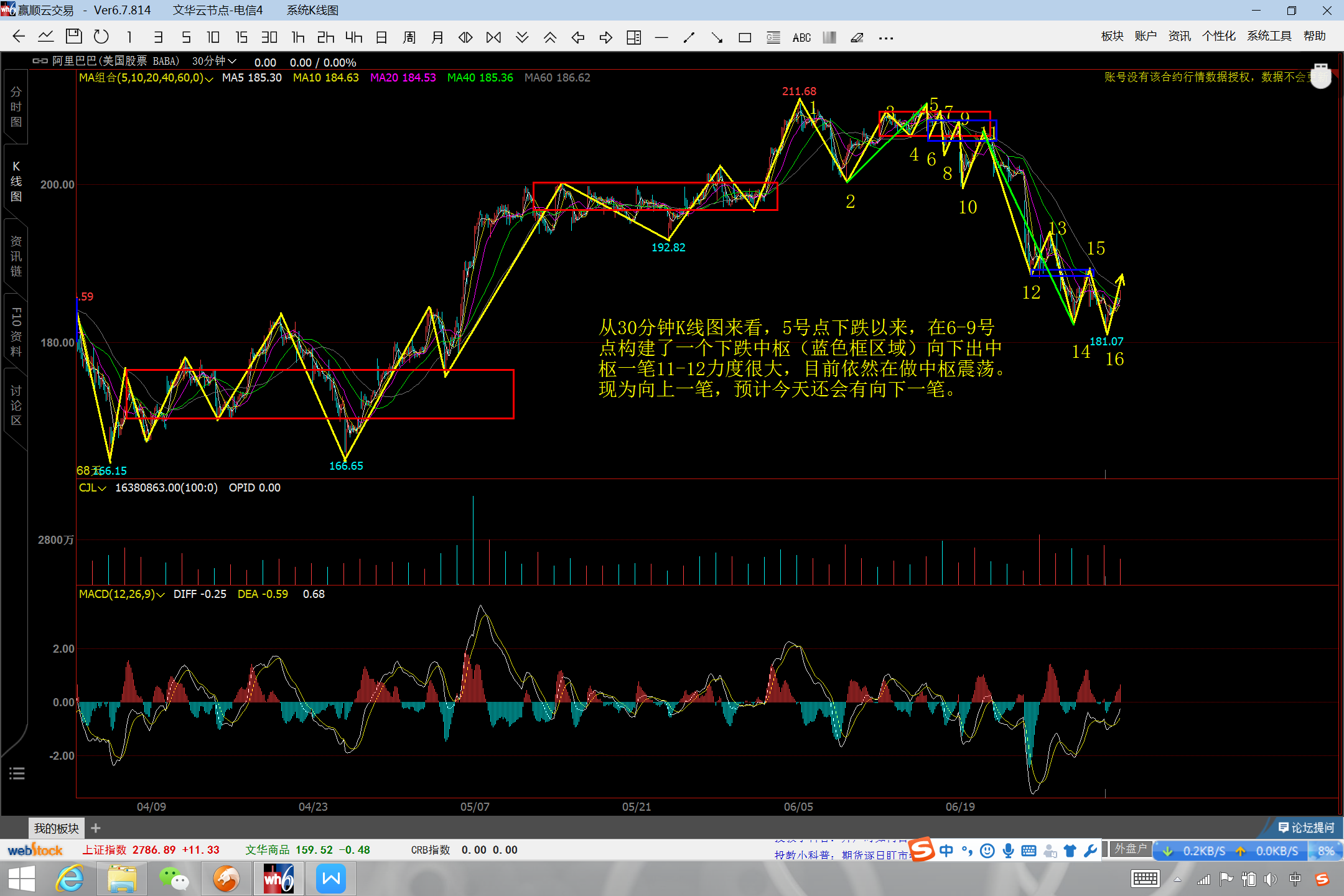Image resolution: width=1344 pixels, height=896 pixels.
Task: Select the line segment drawing tool
Action: click(x=689, y=38)
